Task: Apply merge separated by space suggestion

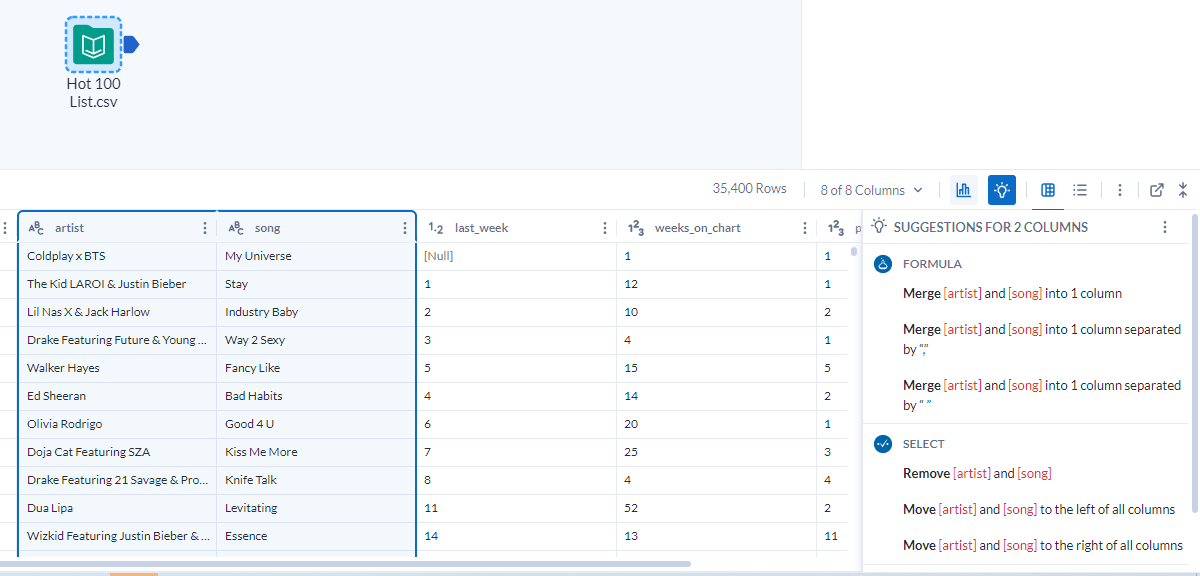Action: [x=1042, y=395]
